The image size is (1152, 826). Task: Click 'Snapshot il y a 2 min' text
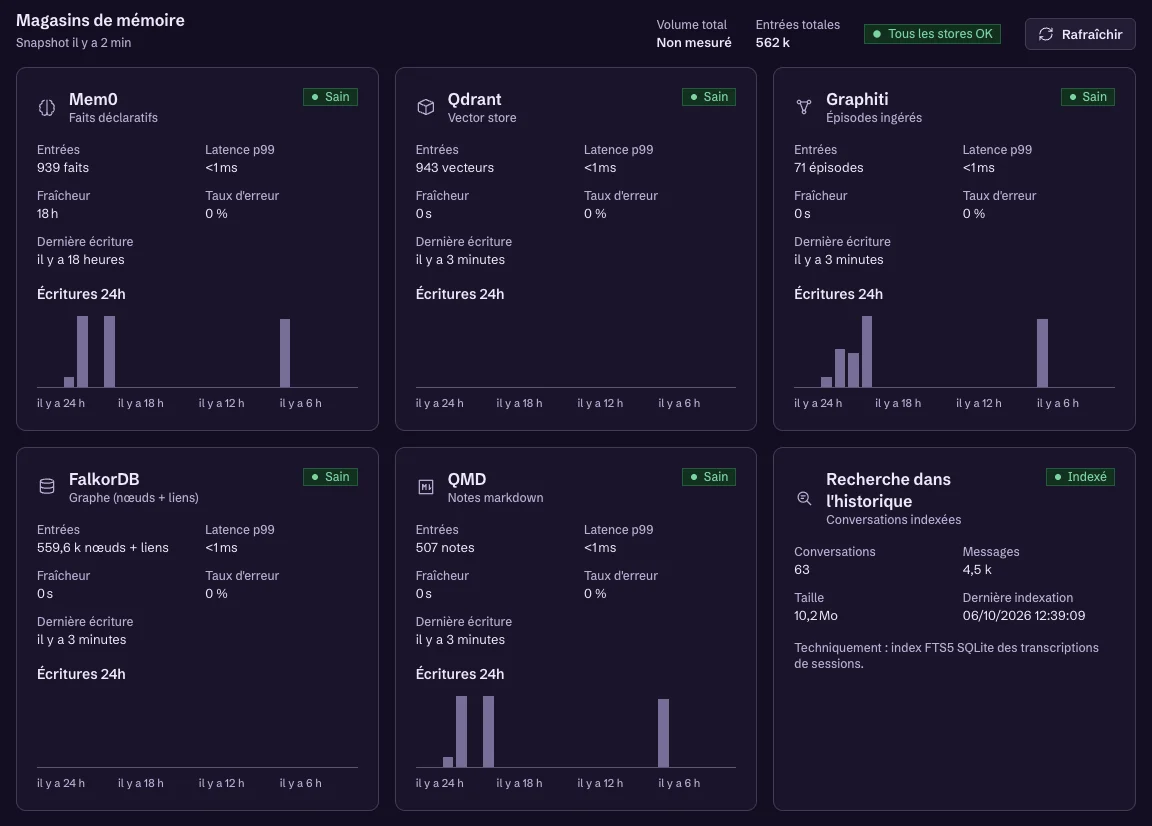pyautogui.click(x=73, y=43)
